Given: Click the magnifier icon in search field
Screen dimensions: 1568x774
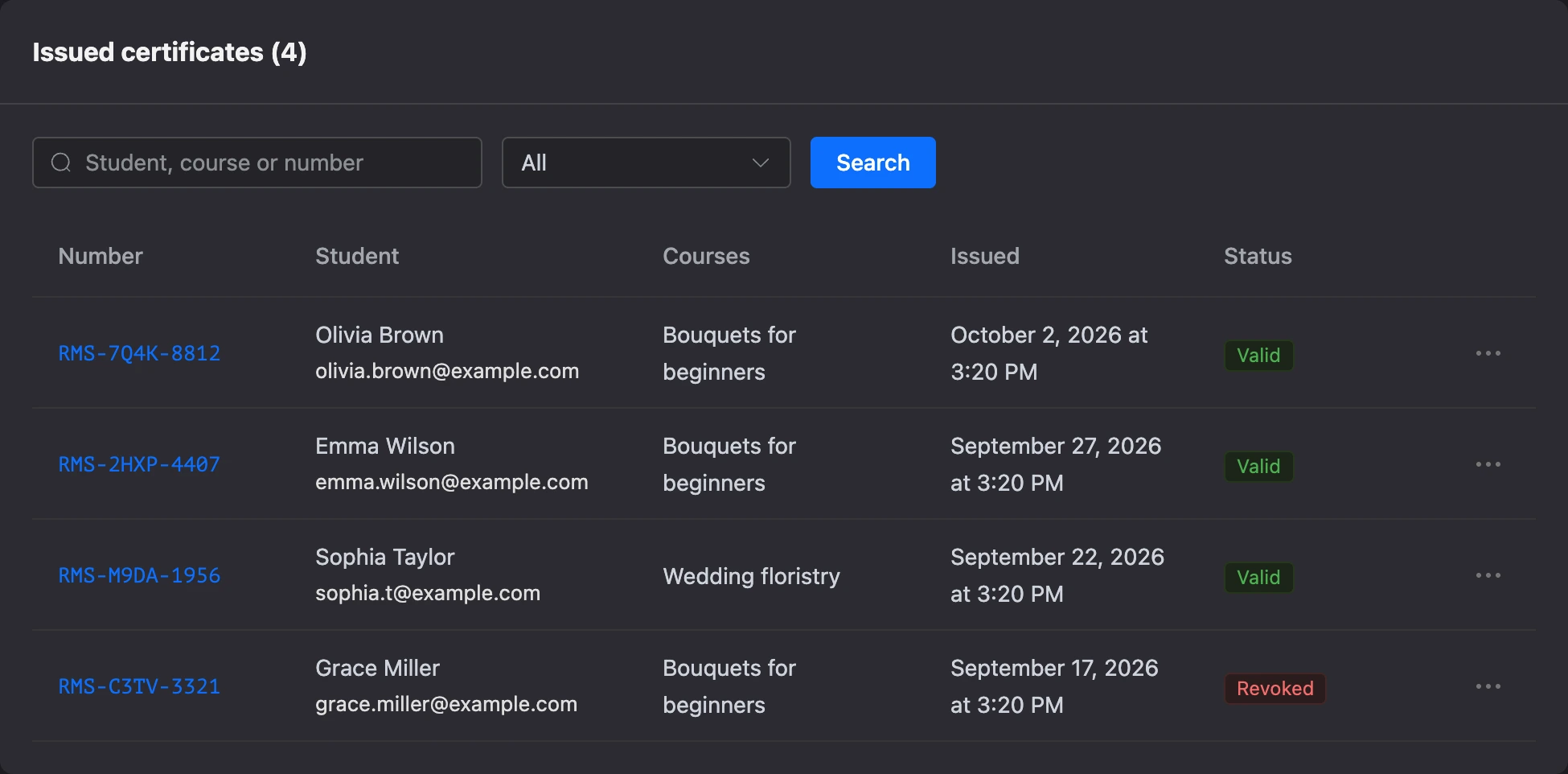Looking at the screenshot, I should (x=61, y=163).
